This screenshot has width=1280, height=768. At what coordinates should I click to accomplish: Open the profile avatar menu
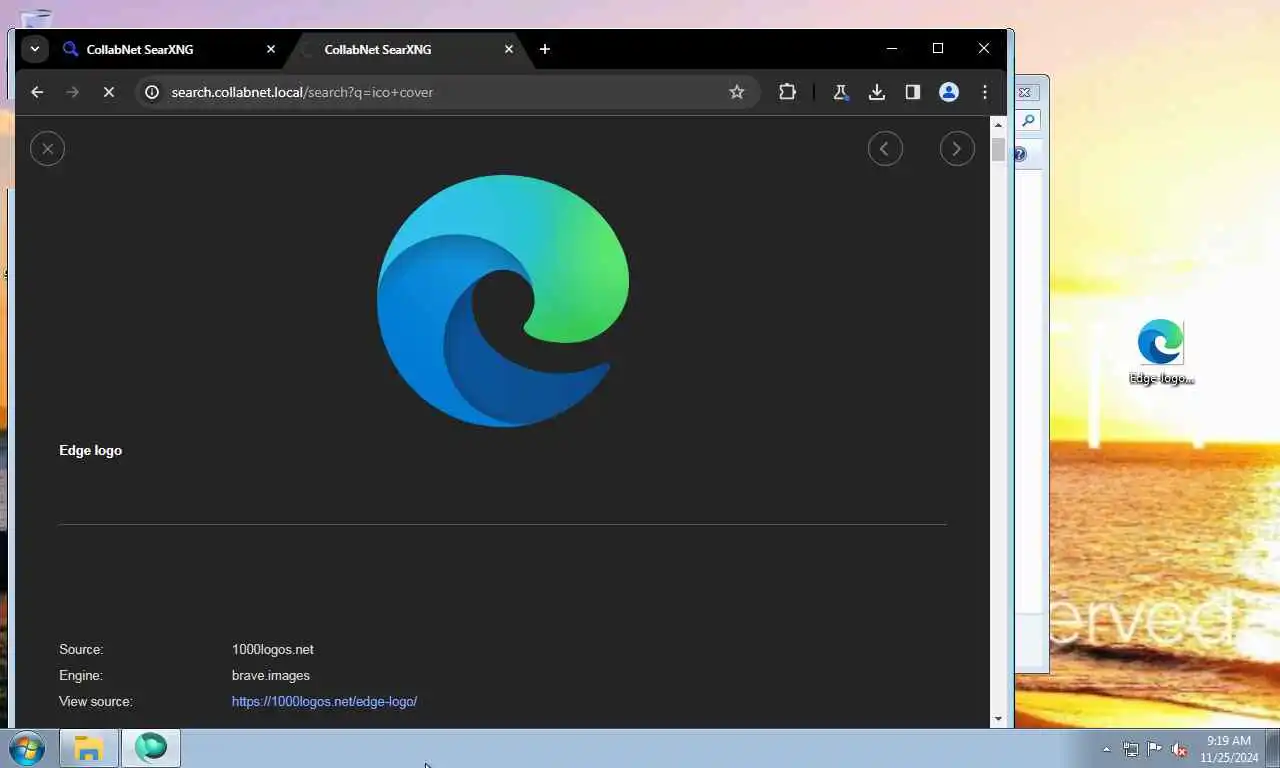[949, 92]
